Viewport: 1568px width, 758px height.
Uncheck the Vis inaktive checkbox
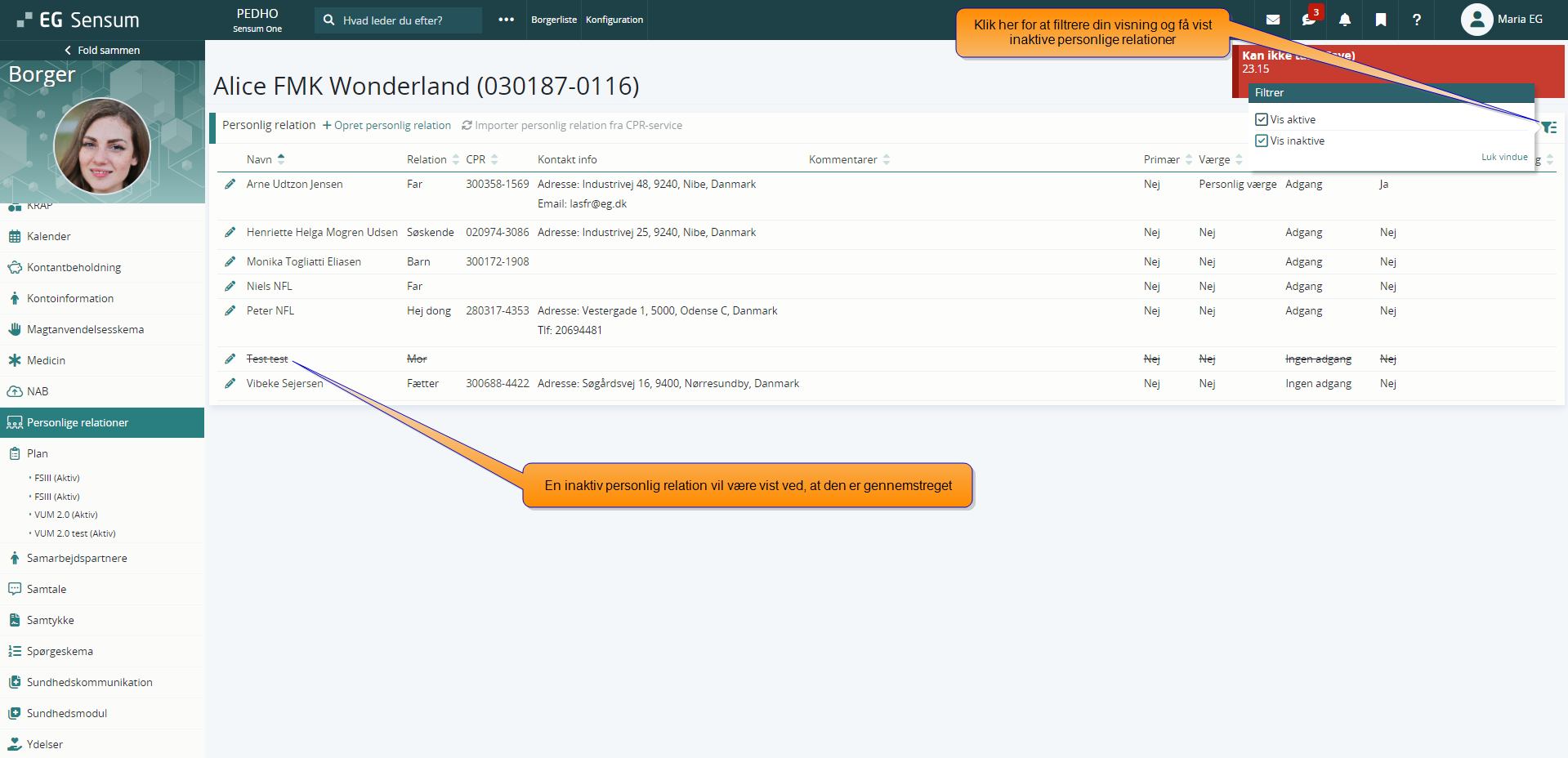click(1262, 140)
